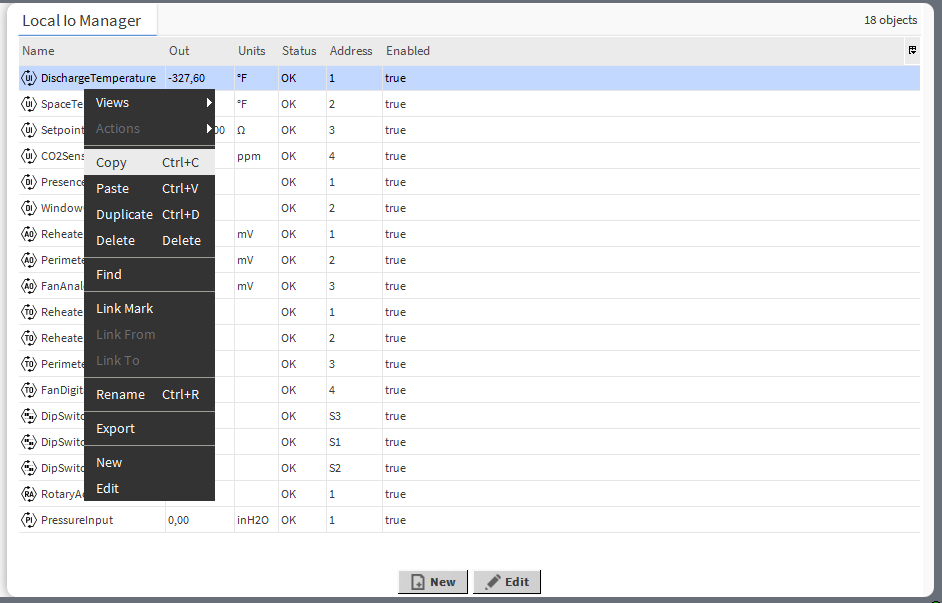Switch to Local Io Manager tab
This screenshot has width=942, height=603.
(x=82, y=21)
